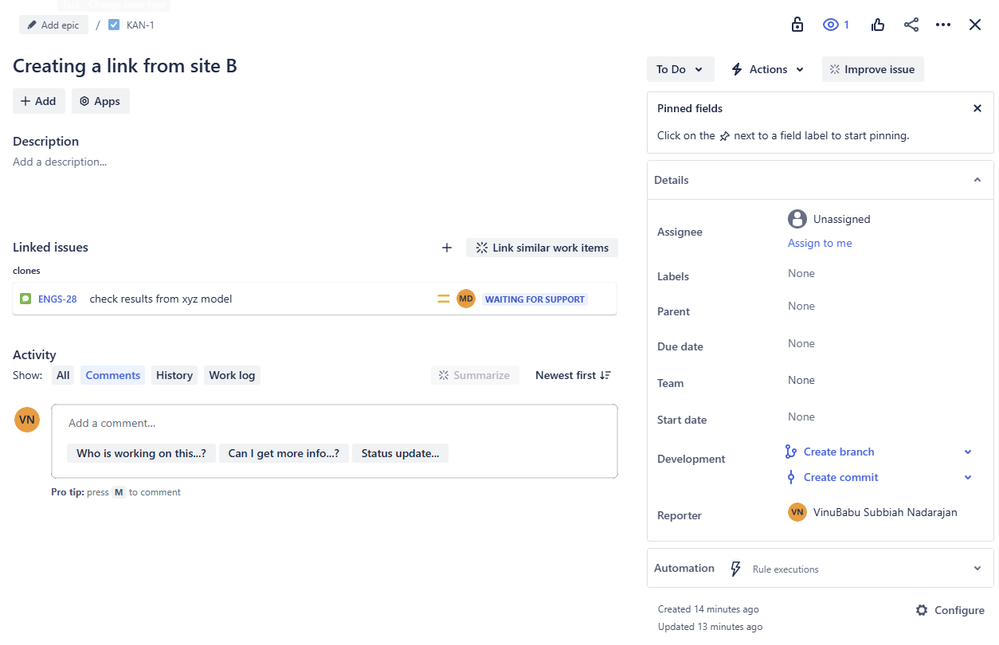Toggle Newest first sort order
This screenshot has height=645, width=999.
pos(573,375)
